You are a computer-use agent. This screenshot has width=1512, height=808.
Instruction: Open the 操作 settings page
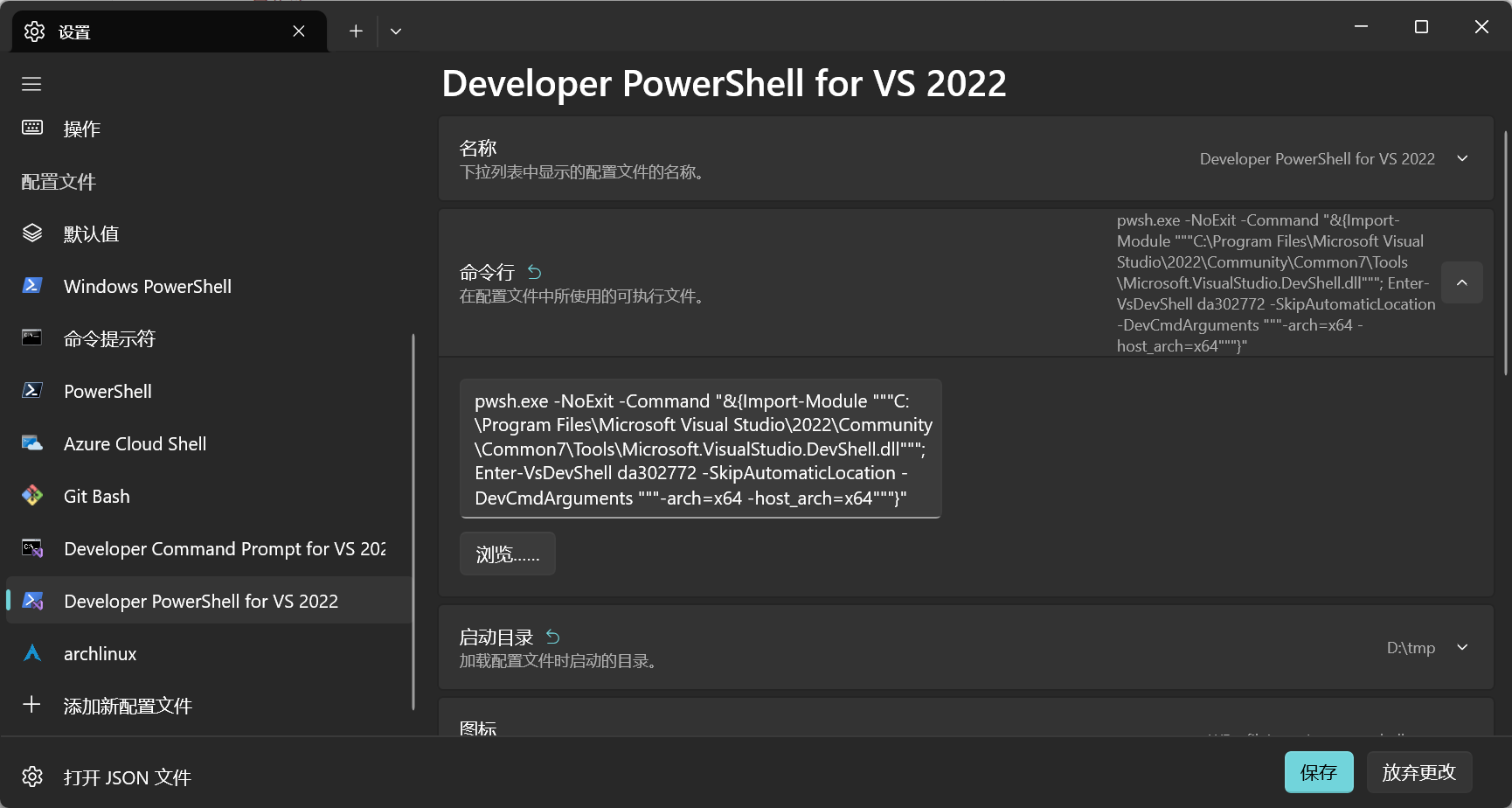(x=208, y=129)
